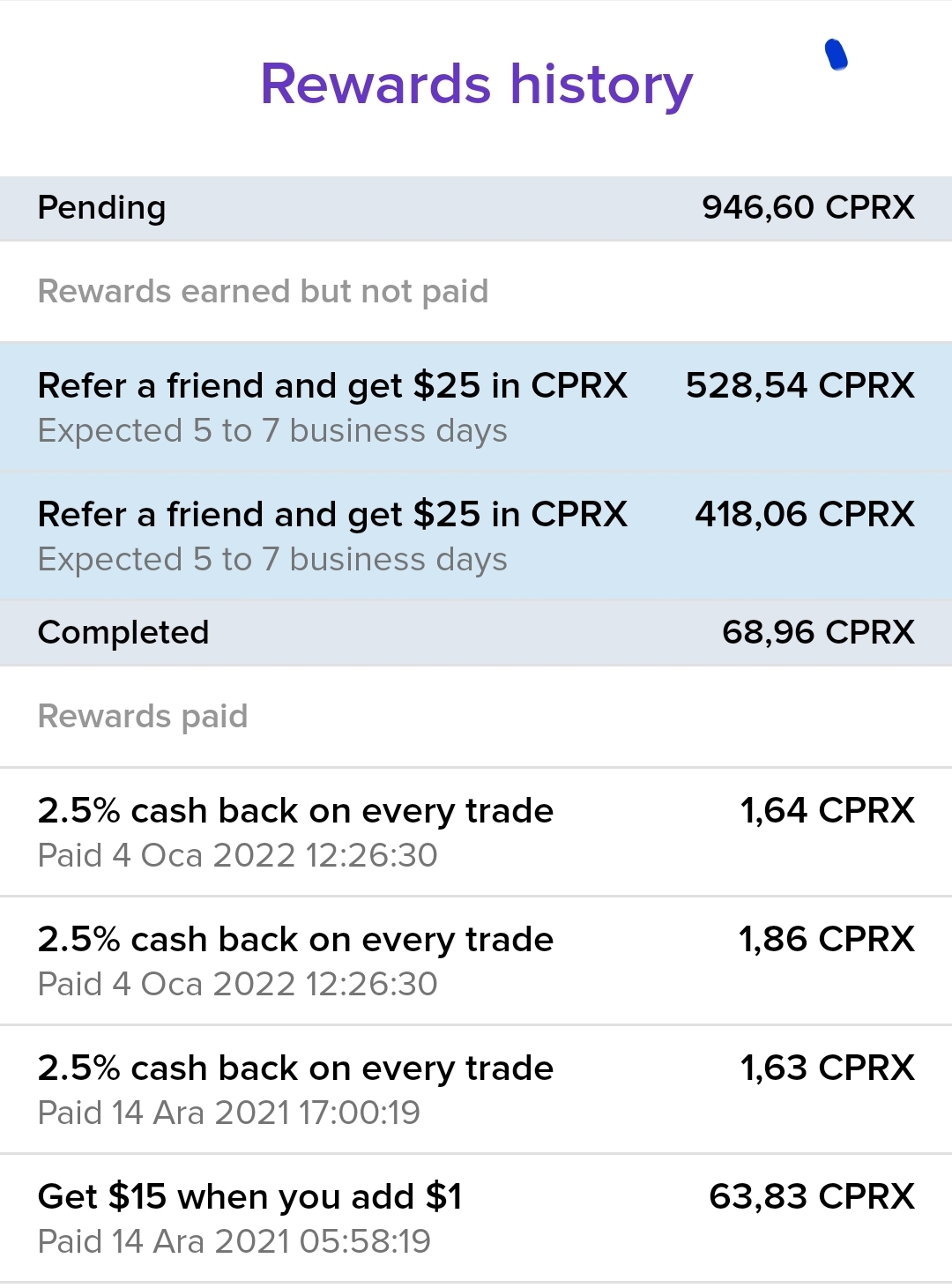Tap the 63,83 CPRX amount
This screenshot has height=1288, width=952.
(x=812, y=1196)
